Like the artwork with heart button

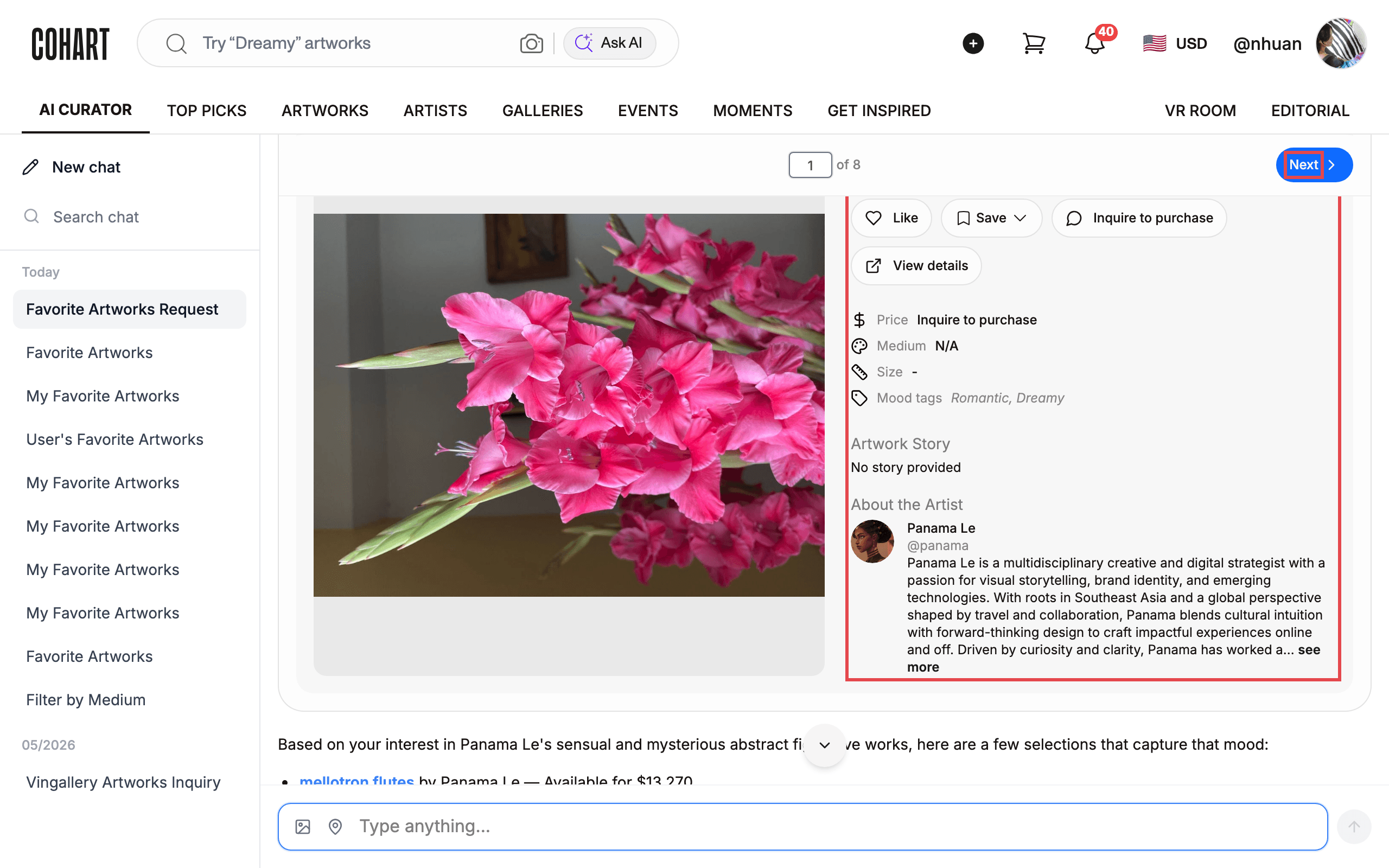[x=891, y=218]
